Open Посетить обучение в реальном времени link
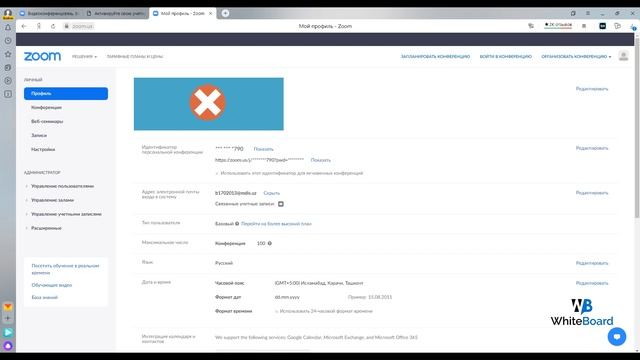Screen dimensions: 640x360 pos(65,269)
